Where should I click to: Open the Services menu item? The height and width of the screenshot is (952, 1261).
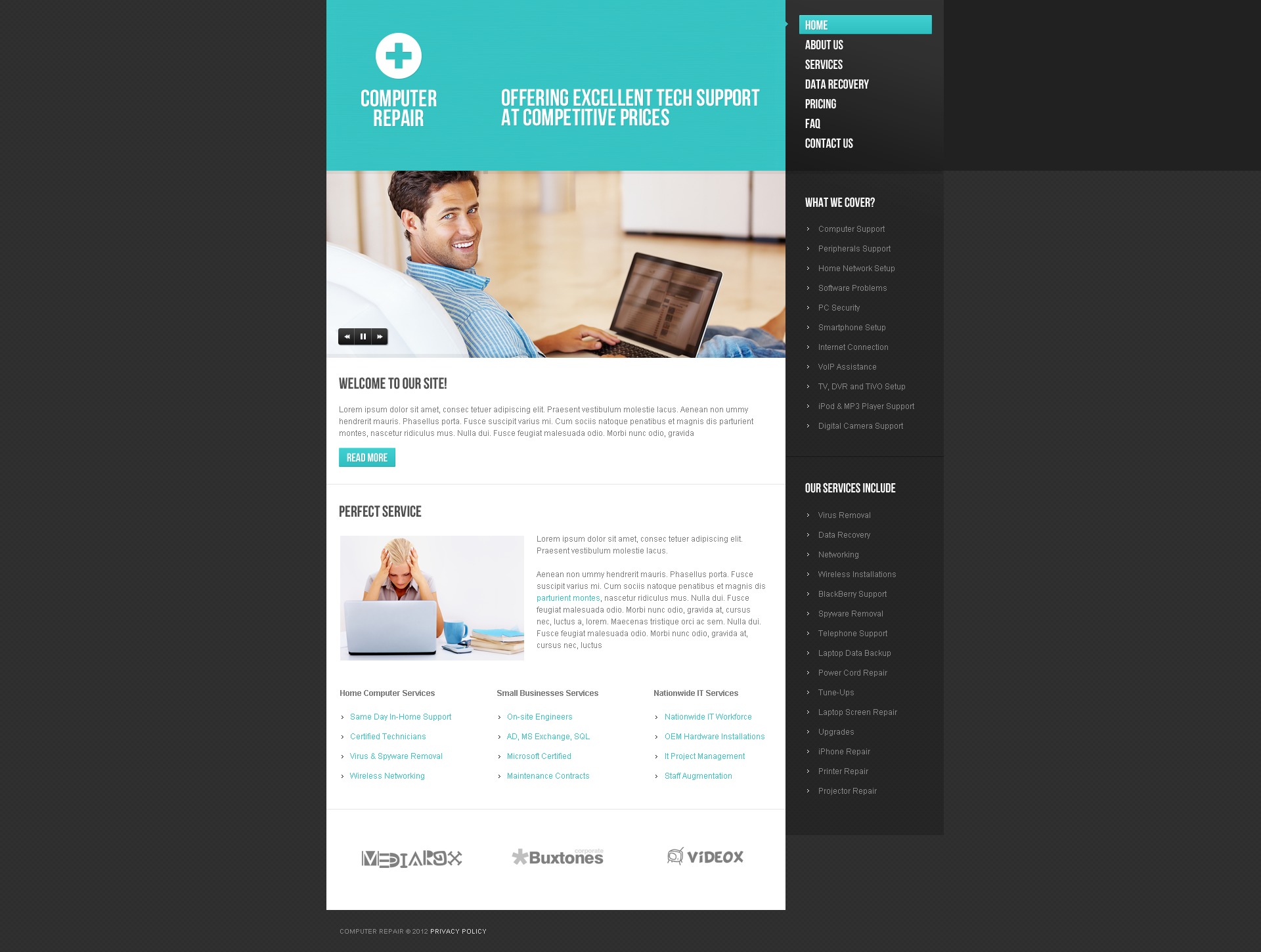pyautogui.click(x=824, y=64)
